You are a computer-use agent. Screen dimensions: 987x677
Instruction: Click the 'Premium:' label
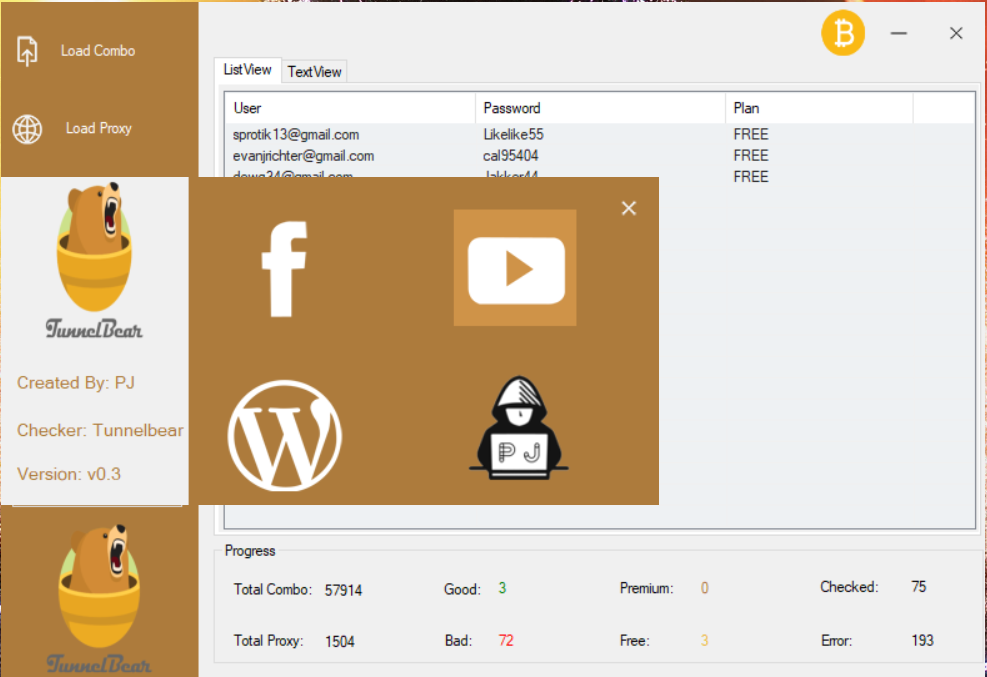(646, 588)
